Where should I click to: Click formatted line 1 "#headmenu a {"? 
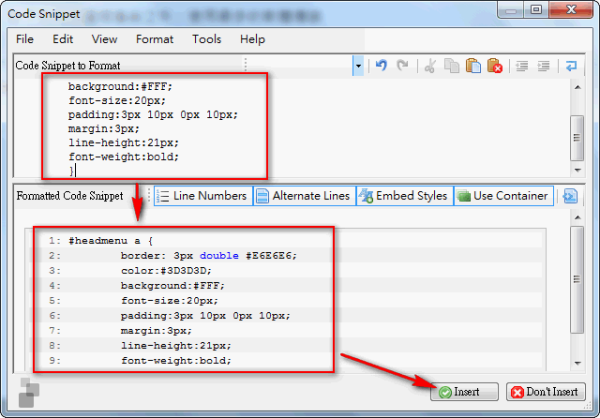coord(111,241)
